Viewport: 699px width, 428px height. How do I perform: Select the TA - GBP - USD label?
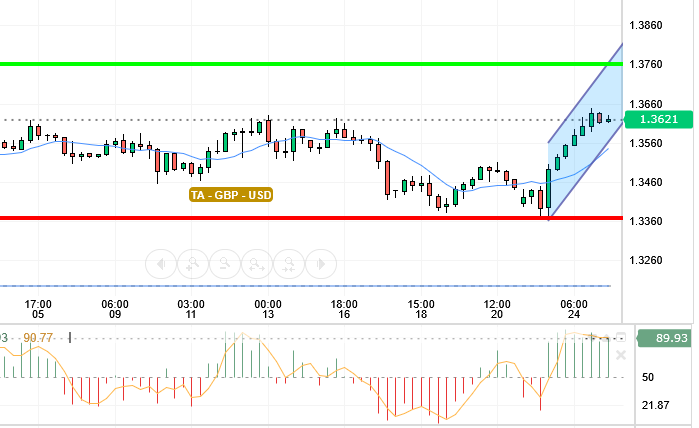[231, 195]
